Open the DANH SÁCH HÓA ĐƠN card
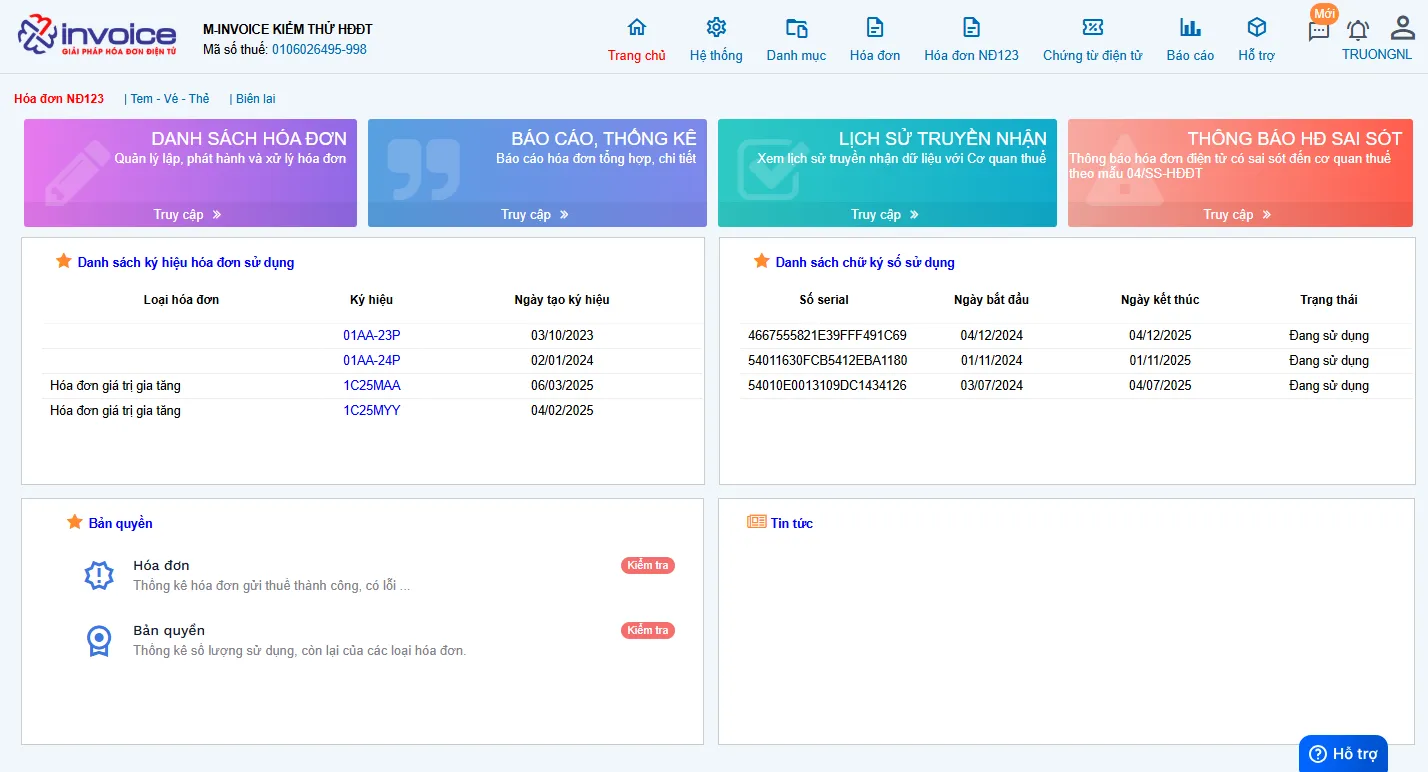 [x=190, y=173]
